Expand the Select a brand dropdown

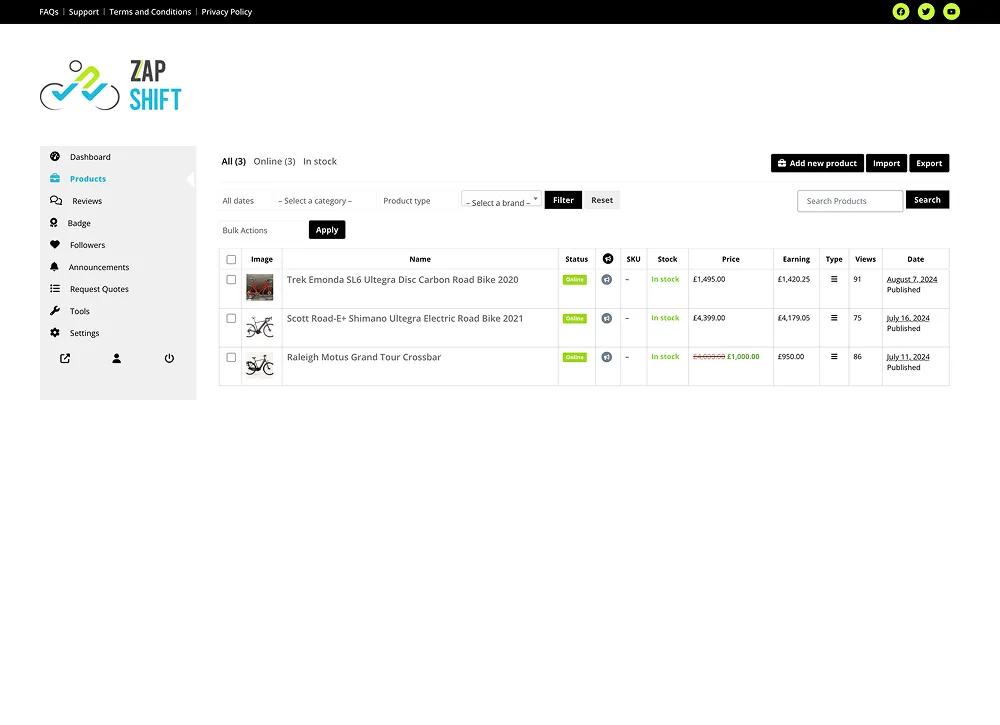[x=500, y=200]
